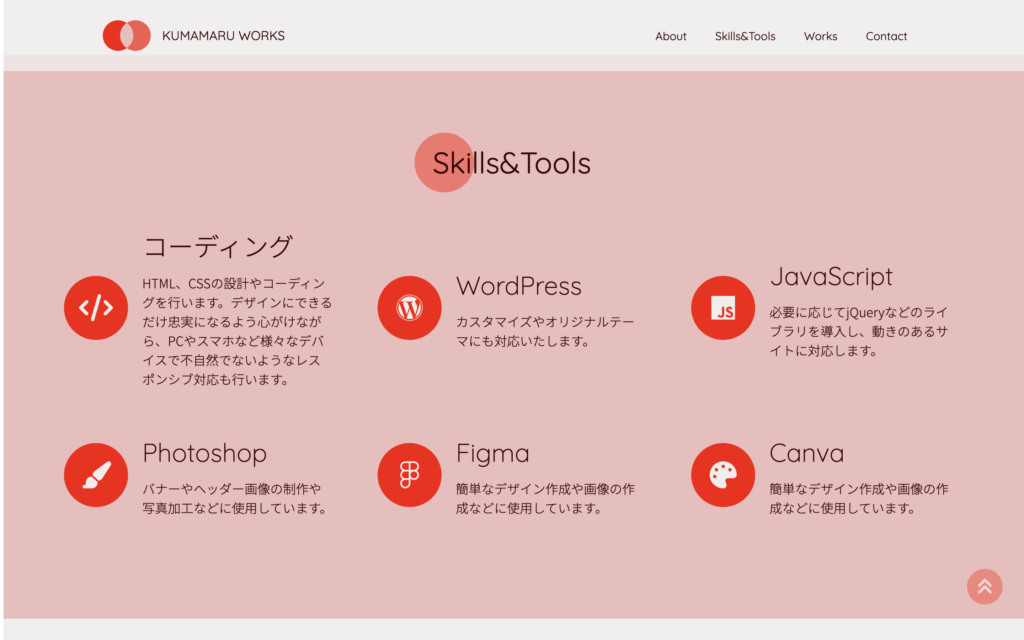
Task: Open the Works navigation link
Action: (x=820, y=36)
